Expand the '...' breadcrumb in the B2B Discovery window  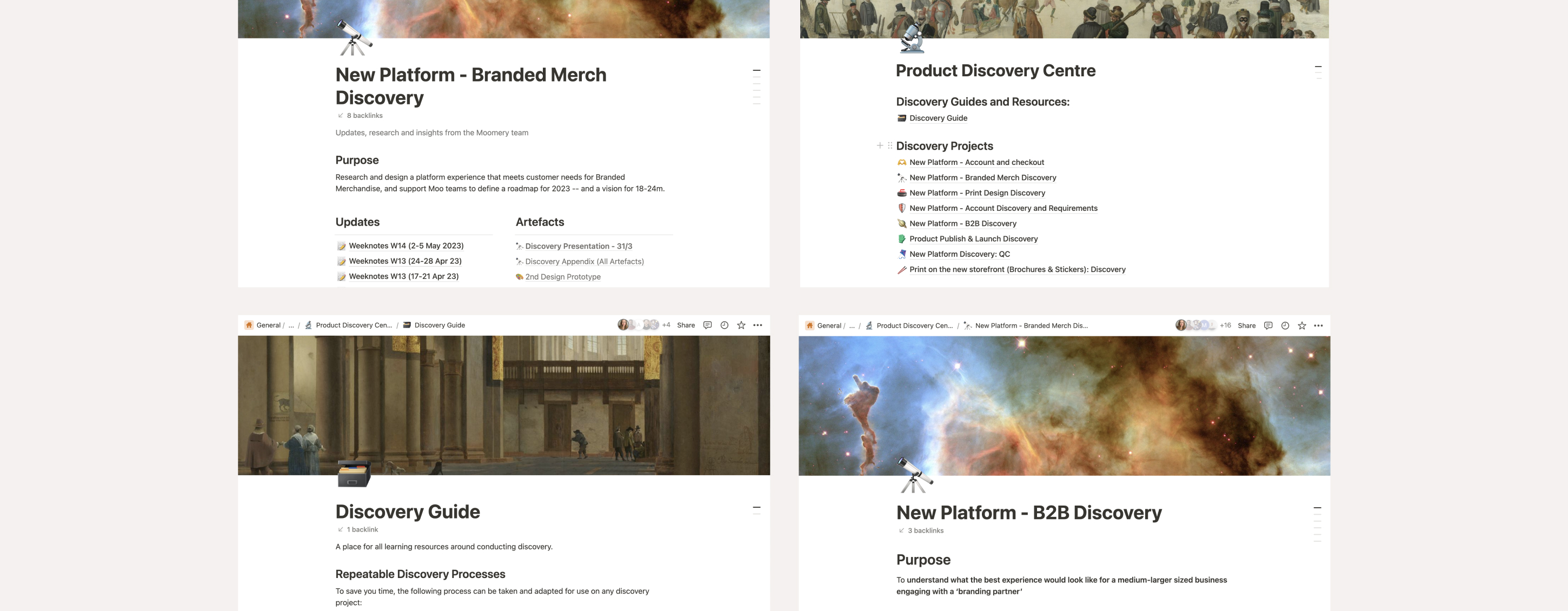coord(852,326)
